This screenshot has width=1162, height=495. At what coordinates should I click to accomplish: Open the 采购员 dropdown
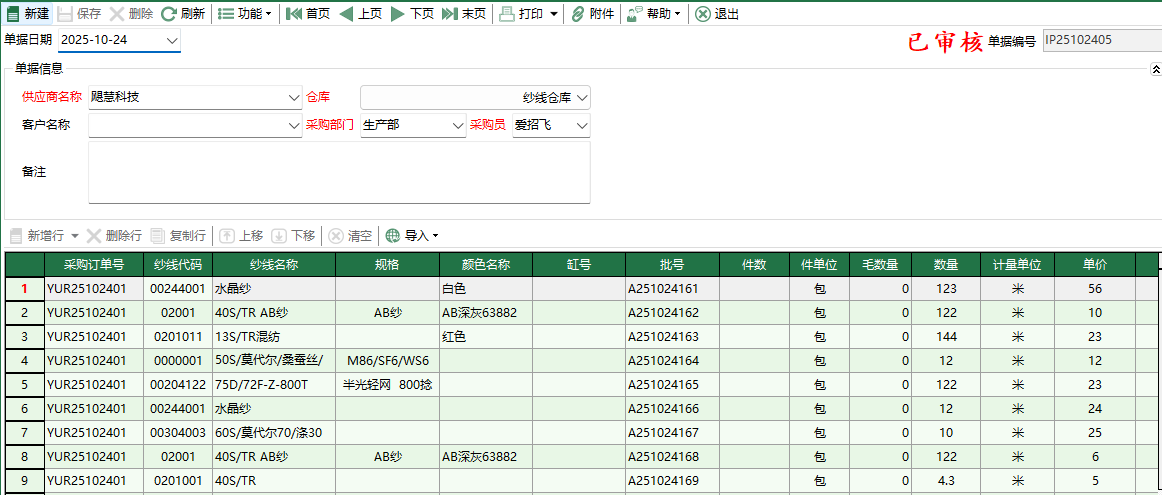pos(582,126)
